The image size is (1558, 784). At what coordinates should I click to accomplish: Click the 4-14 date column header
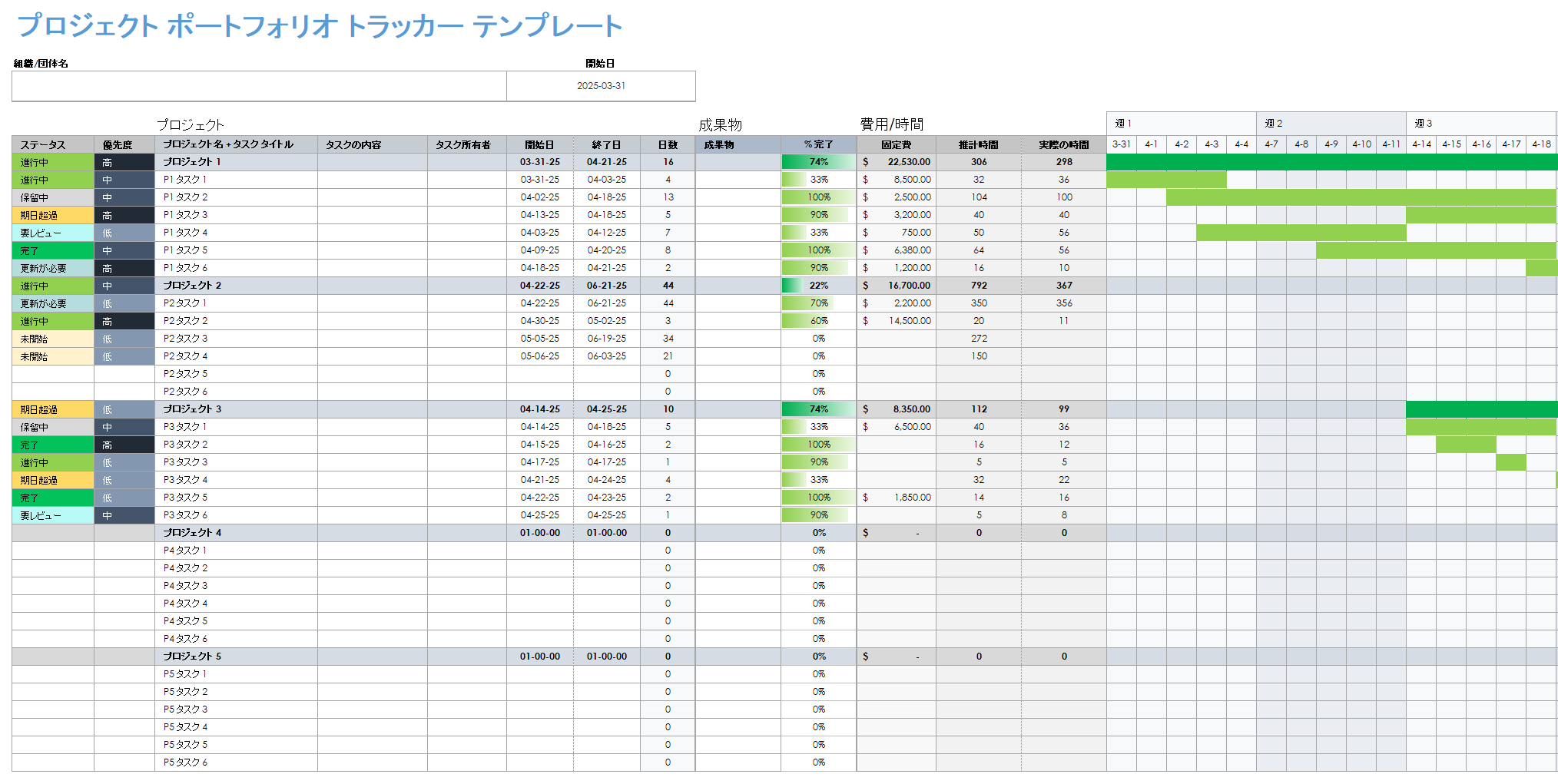coord(1421,144)
